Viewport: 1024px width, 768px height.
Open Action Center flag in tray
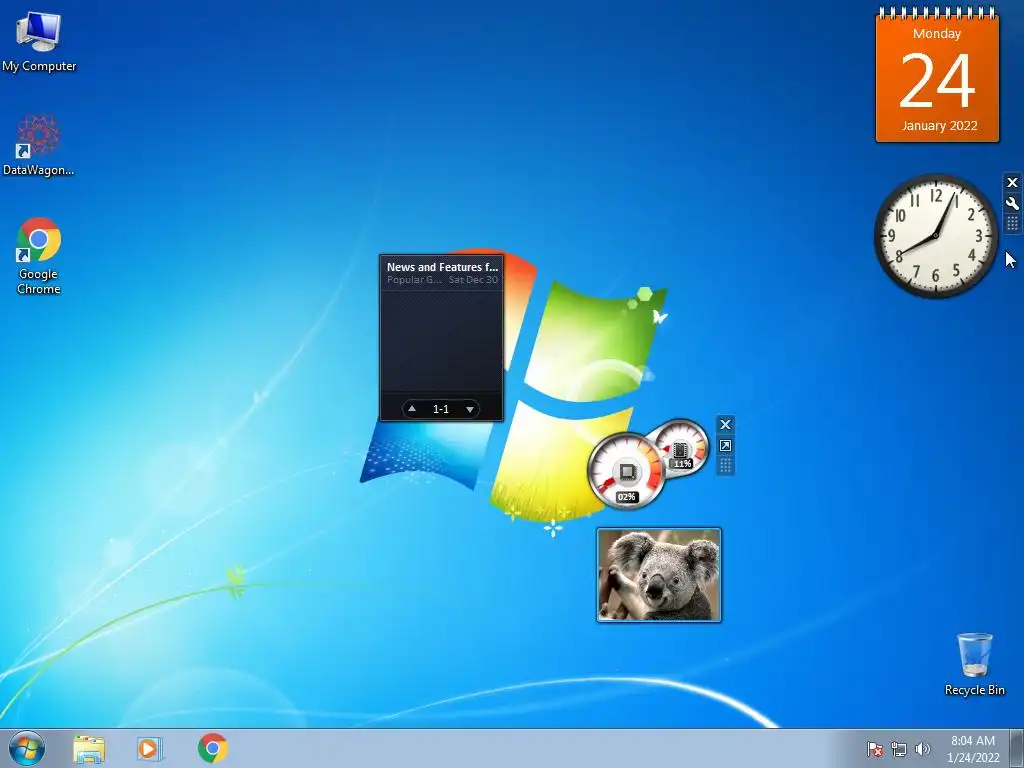[x=874, y=749]
